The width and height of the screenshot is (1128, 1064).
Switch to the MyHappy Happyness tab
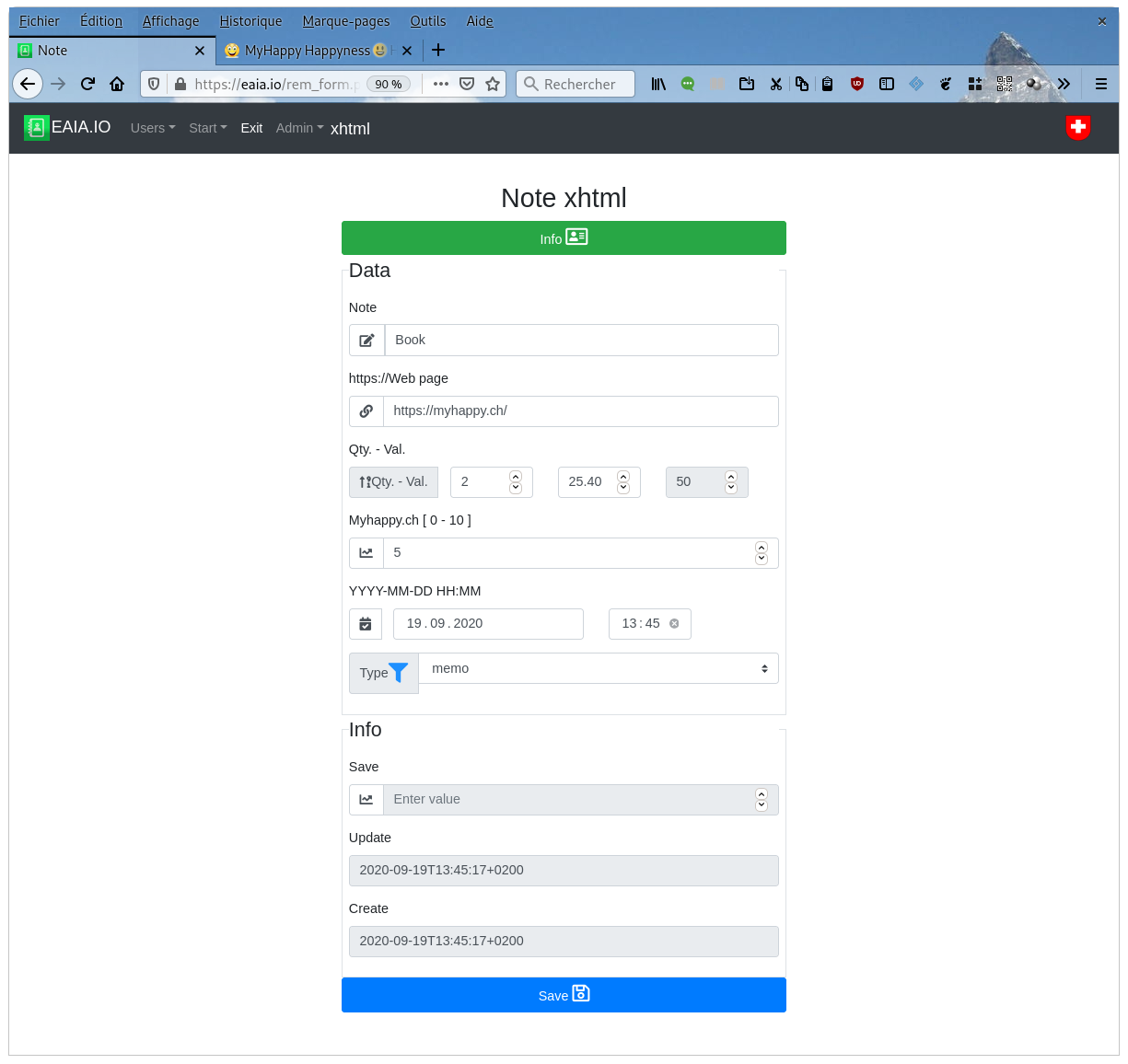[308, 51]
